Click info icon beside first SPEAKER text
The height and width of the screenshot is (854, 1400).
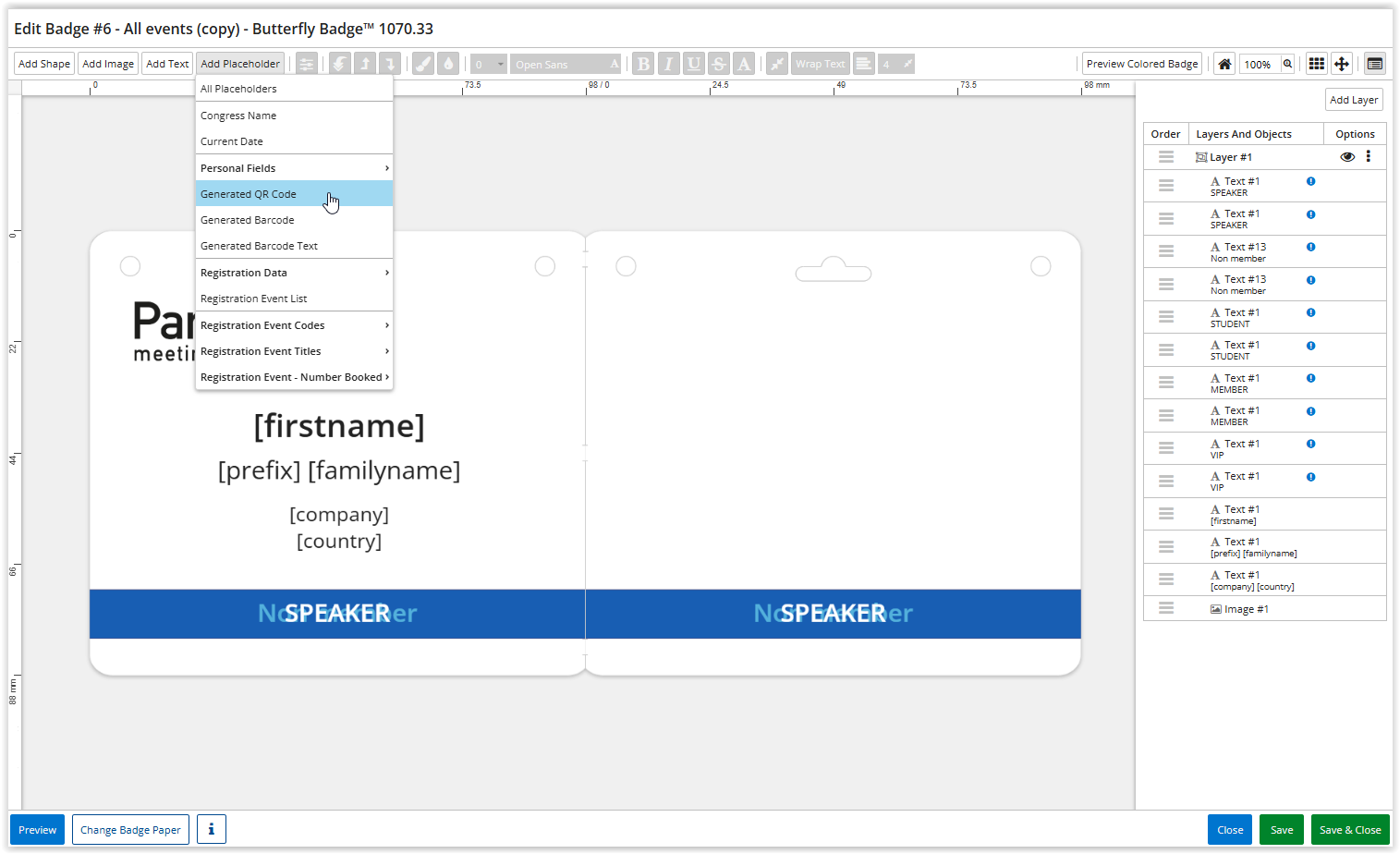pyautogui.click(x=1310, y=182)
